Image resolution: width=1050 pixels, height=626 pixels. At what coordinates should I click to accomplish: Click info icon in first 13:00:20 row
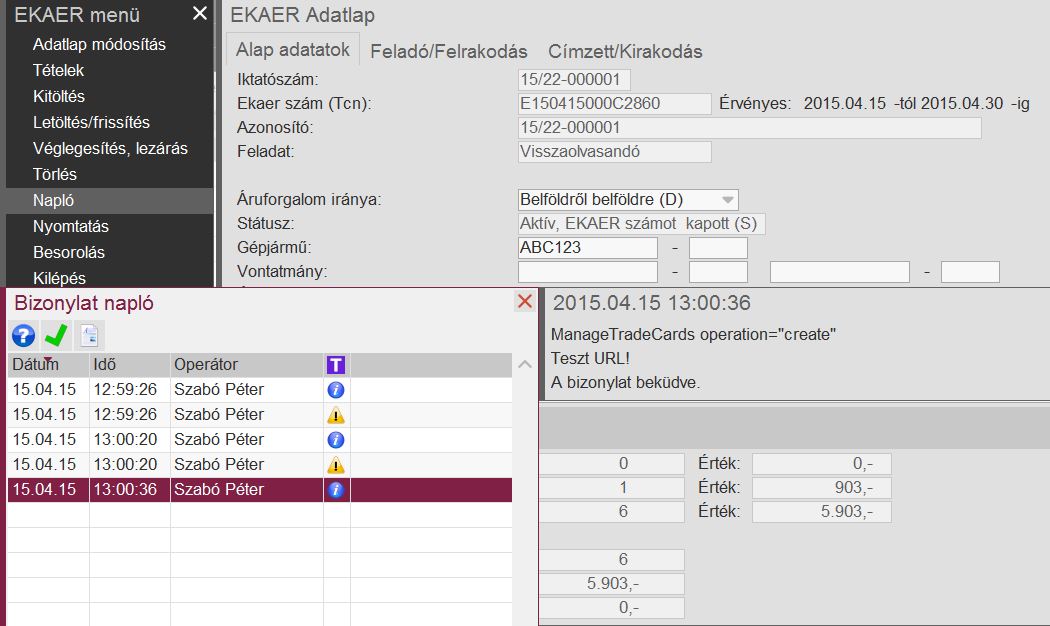pyautogui.click(x=336, y=440)
